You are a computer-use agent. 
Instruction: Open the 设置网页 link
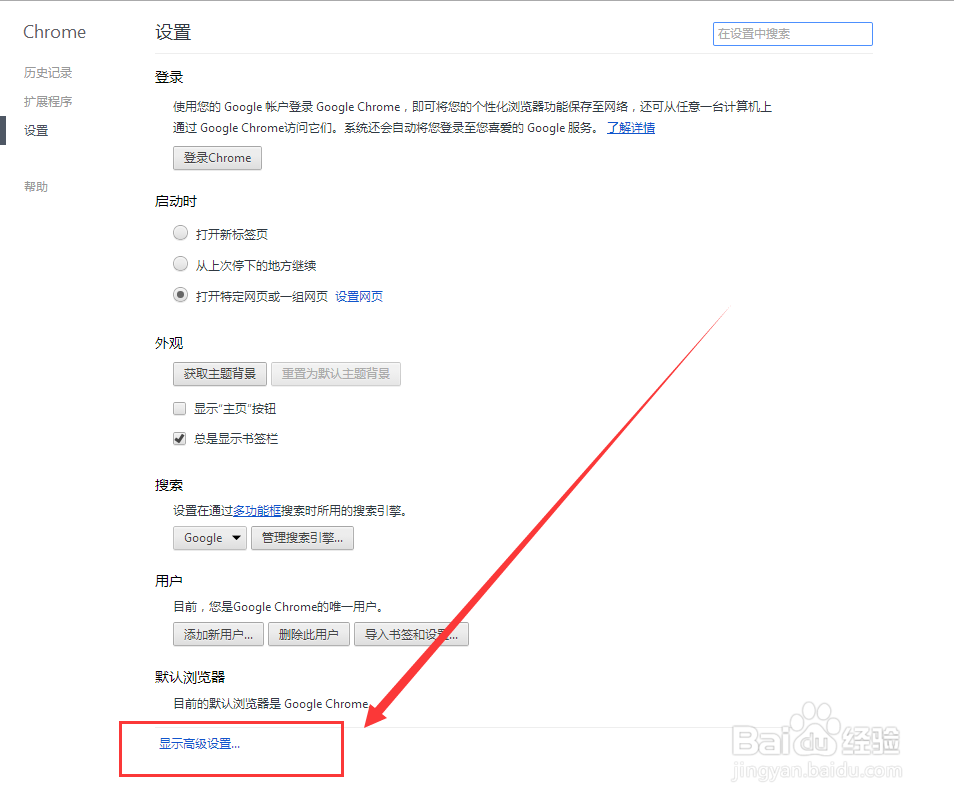click(x=359, y=296)
